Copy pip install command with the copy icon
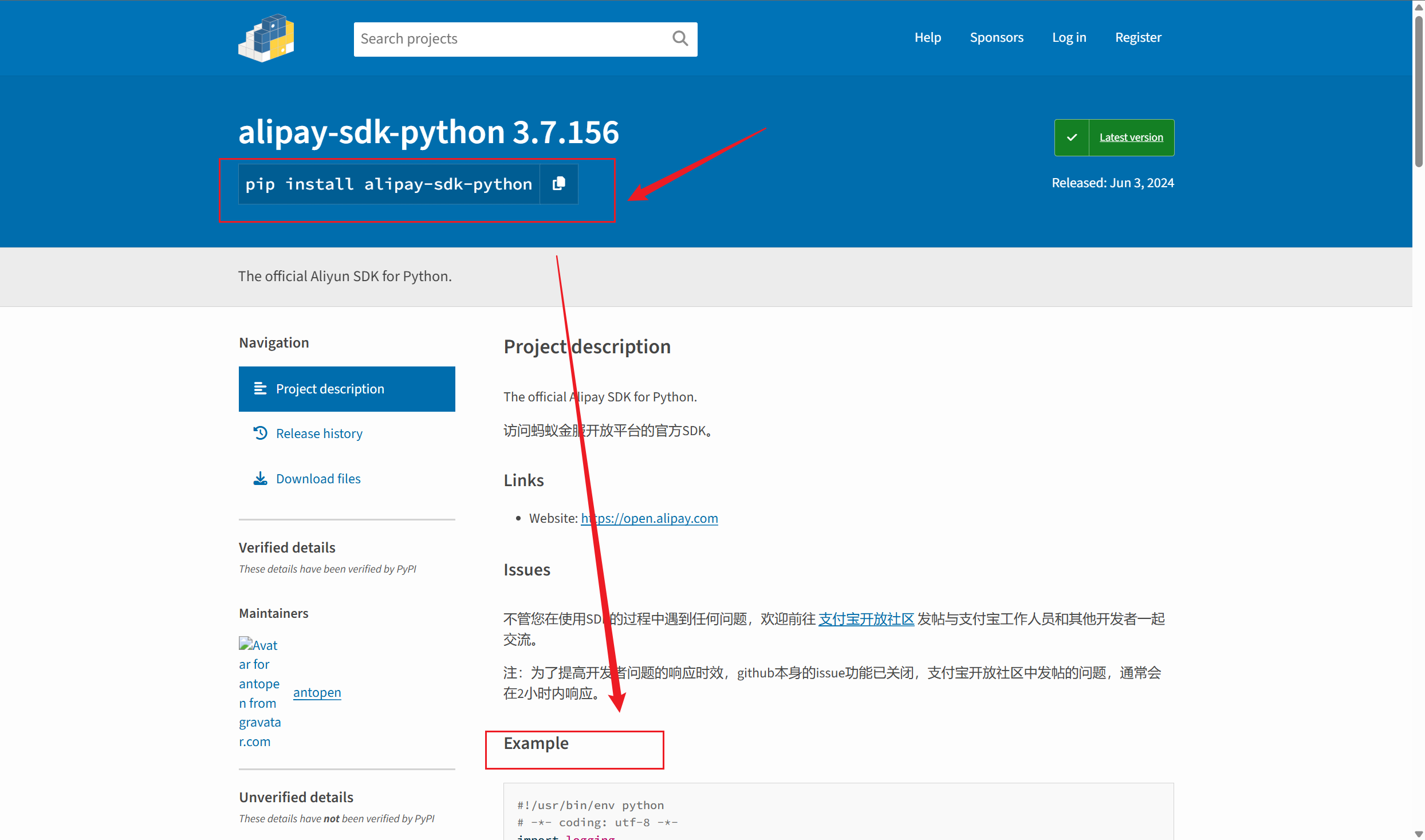Screen dimensions: 1425x840 tap(559, 184)
